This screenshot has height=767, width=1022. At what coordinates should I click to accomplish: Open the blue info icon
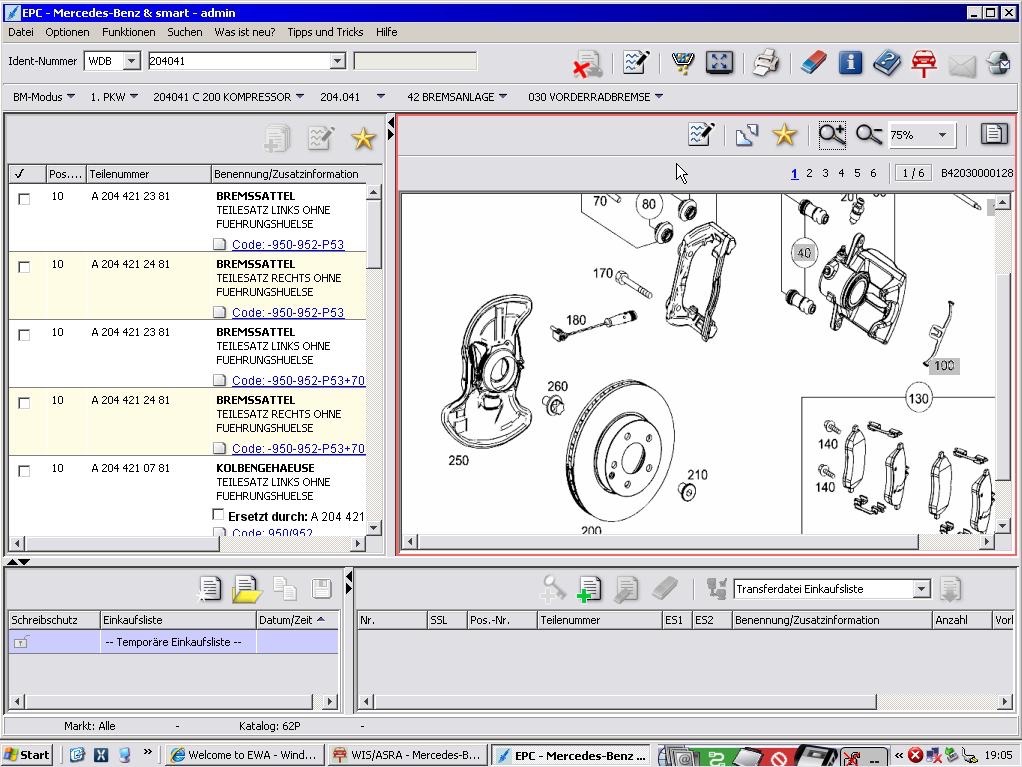point(850,63)
